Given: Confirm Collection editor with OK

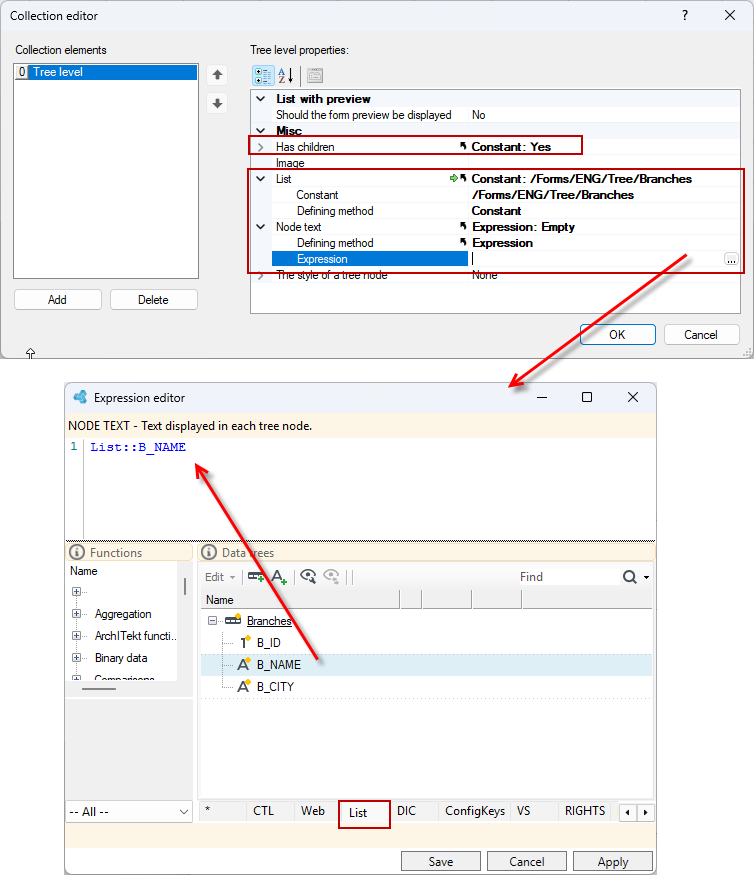Looking at the screenshot, I should (617, 335).
